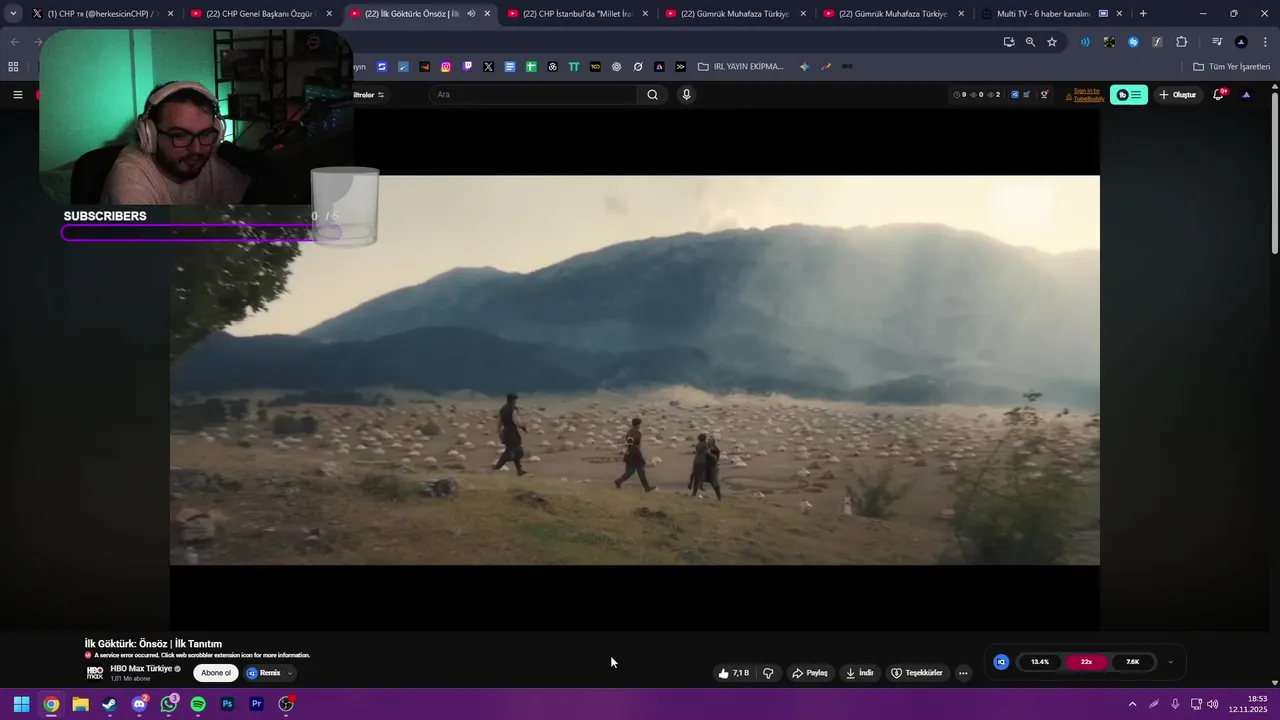Open WhatsApp from the taskbar
The height and width of the screenshot is (720, 1280).
(169, 704)
